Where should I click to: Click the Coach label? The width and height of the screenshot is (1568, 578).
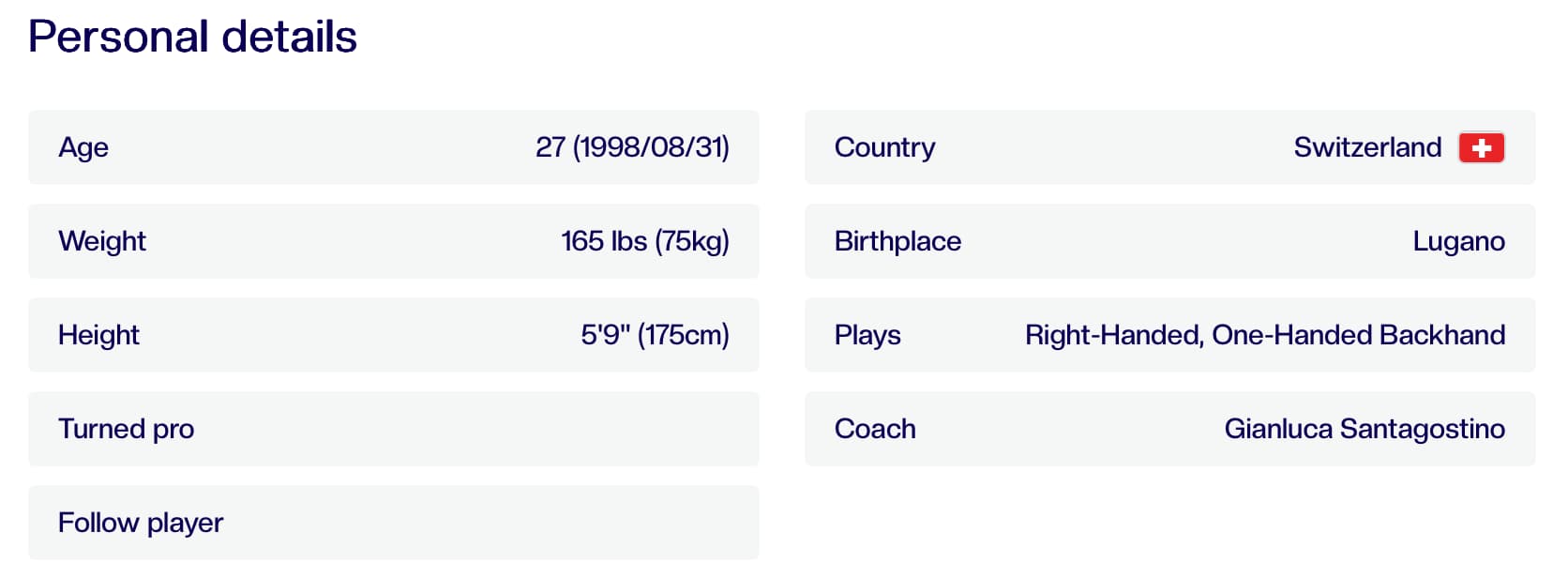point(875,429)
